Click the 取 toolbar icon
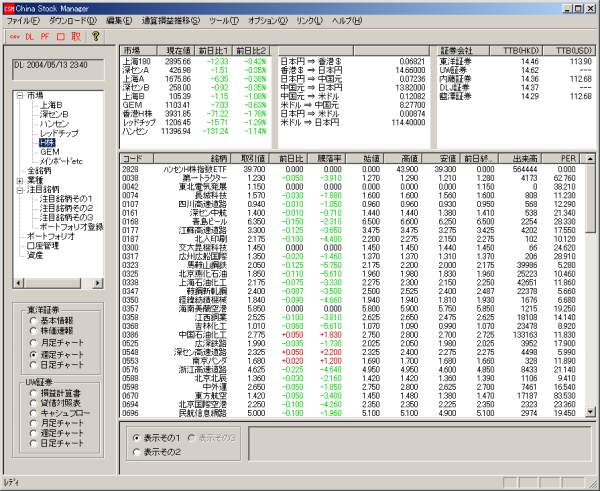 point(76,36)
